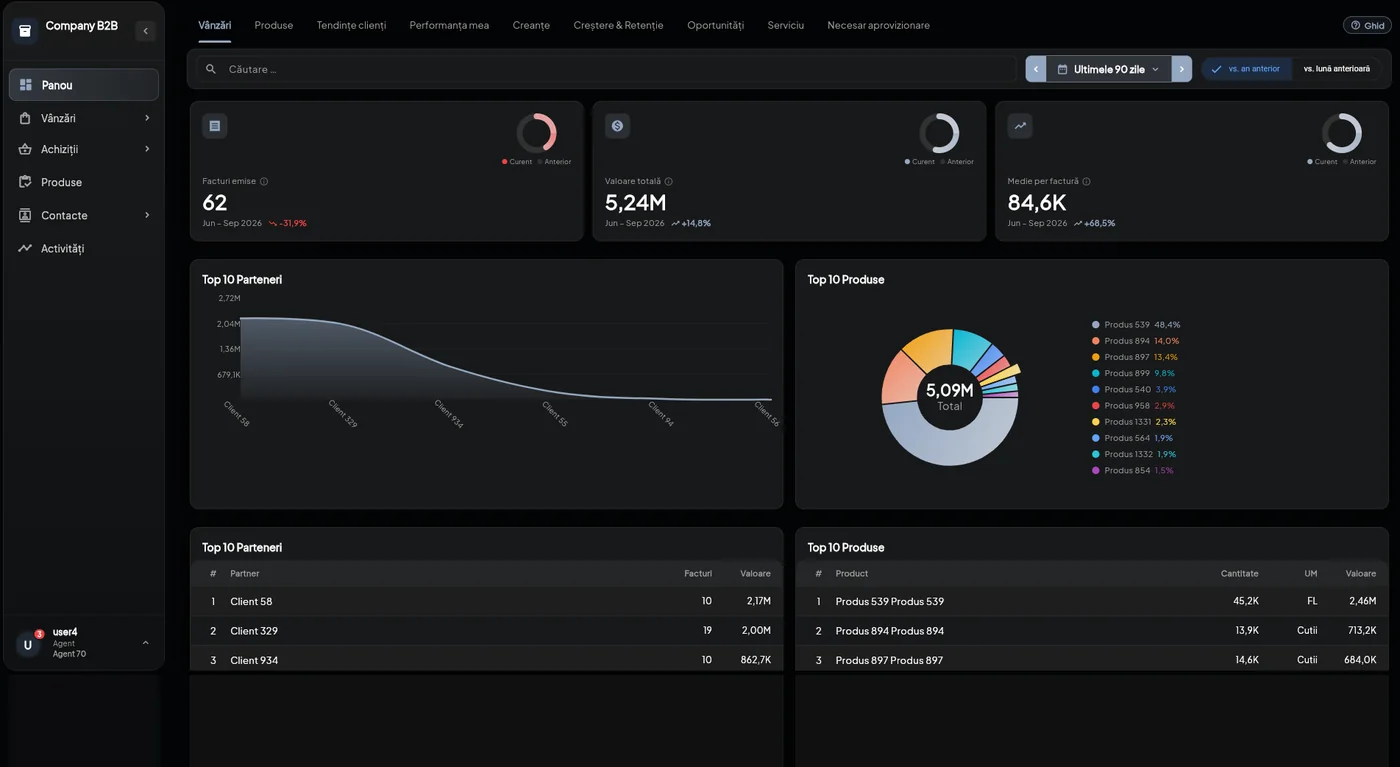Expand the Contacte sidebar submenu
This screenshot has width=1400, height=767.
click(147, 215)
